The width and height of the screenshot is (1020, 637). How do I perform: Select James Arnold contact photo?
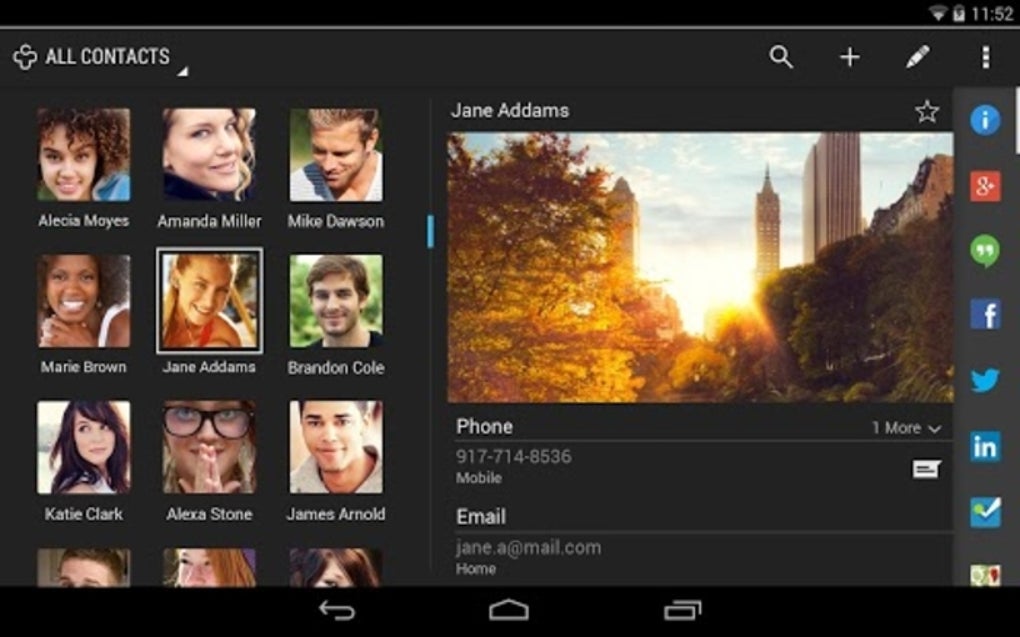pos(336,448)
